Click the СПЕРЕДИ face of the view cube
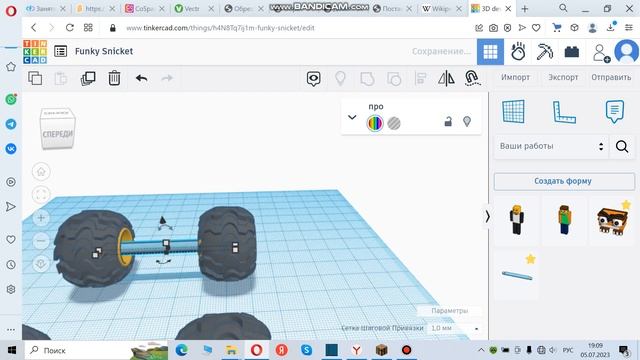 coord(58,133)
